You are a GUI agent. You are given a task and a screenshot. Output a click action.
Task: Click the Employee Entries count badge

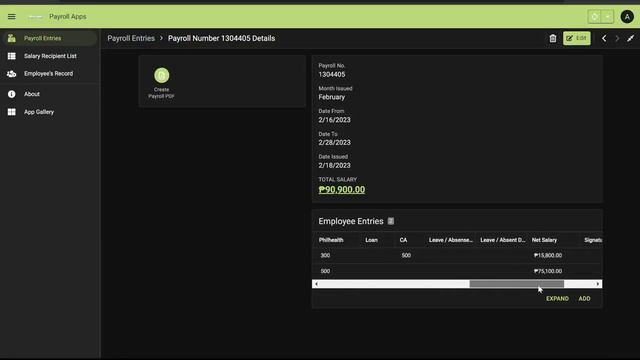coord(391,221)
